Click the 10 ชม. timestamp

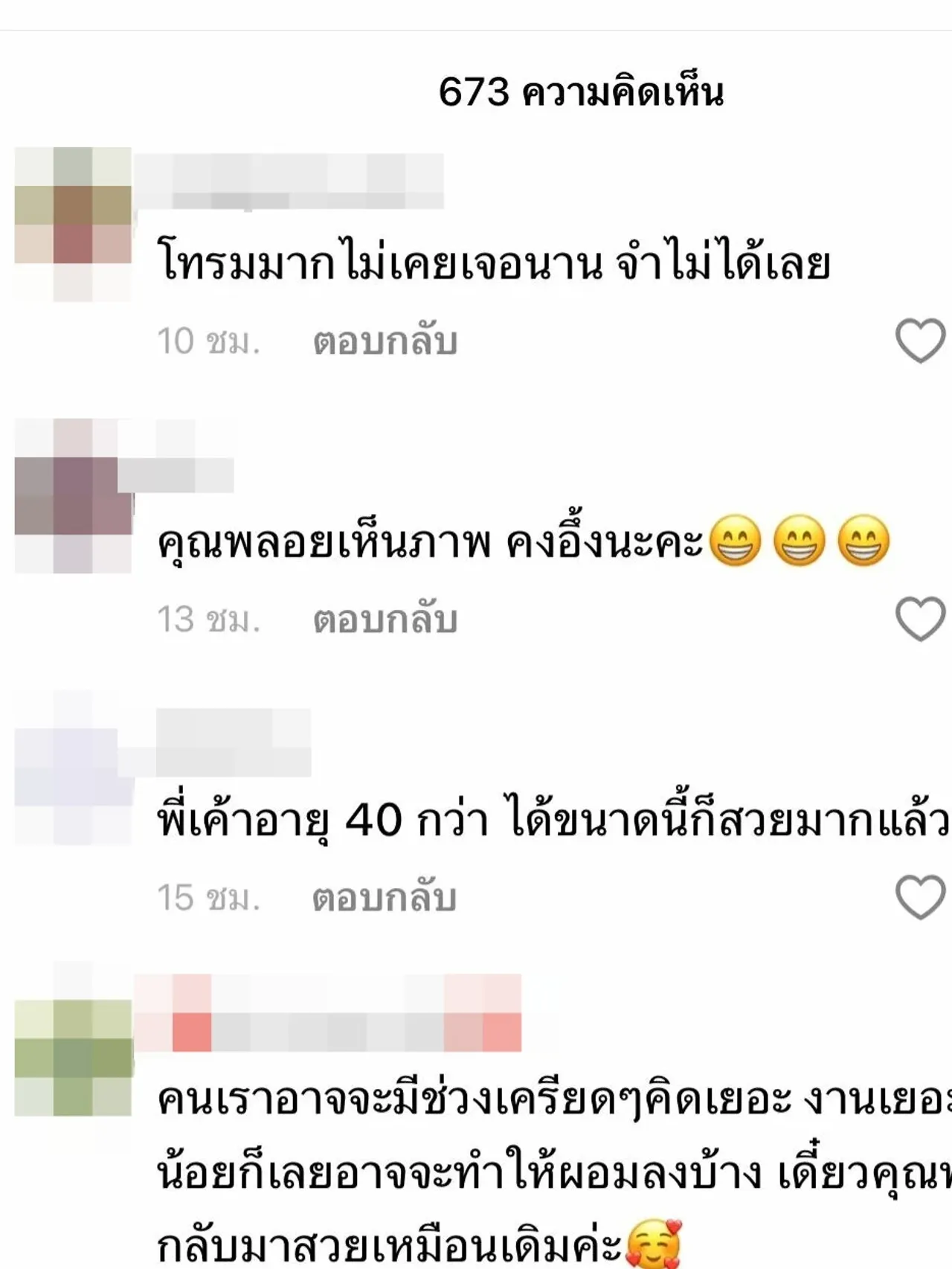point(208,342)
